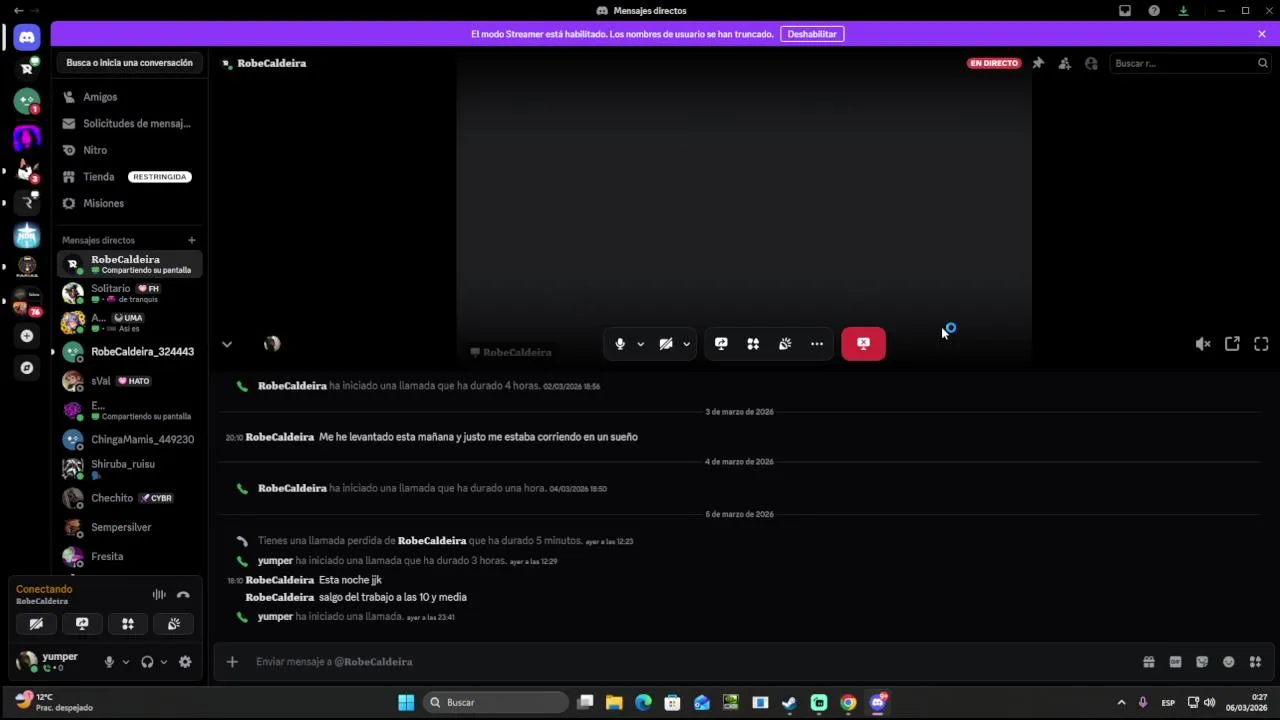The image size is (1280, 720).
Task: Open the RobeCaldeira_324443 conversation
Action: click(x=130, y=352)
